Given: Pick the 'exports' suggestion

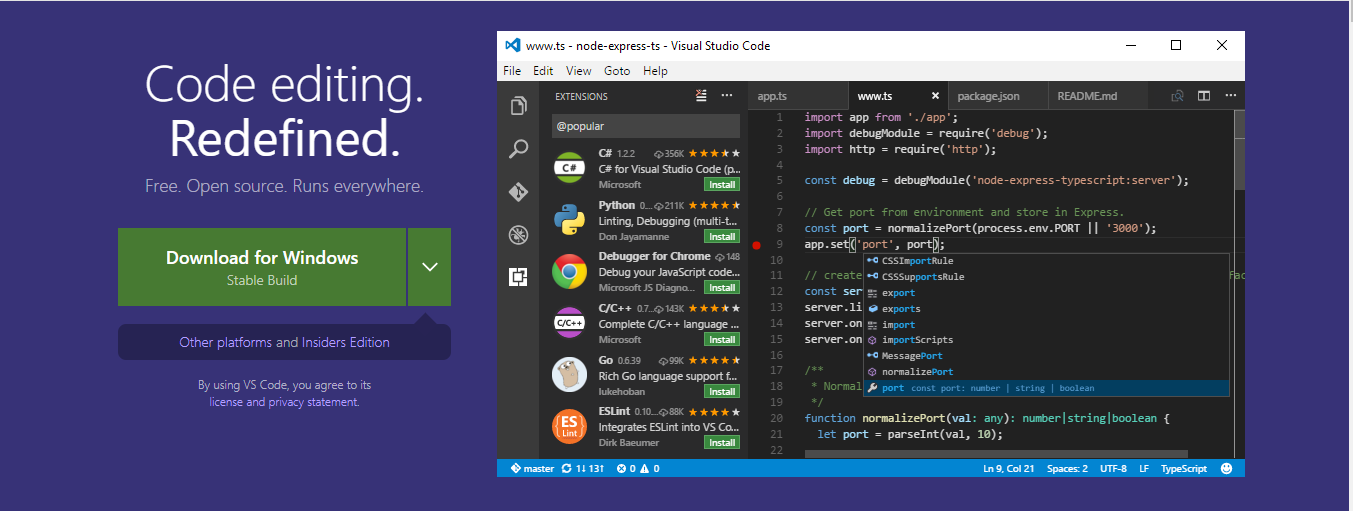Looking at the screenshot, I should tap(1046, 309).
